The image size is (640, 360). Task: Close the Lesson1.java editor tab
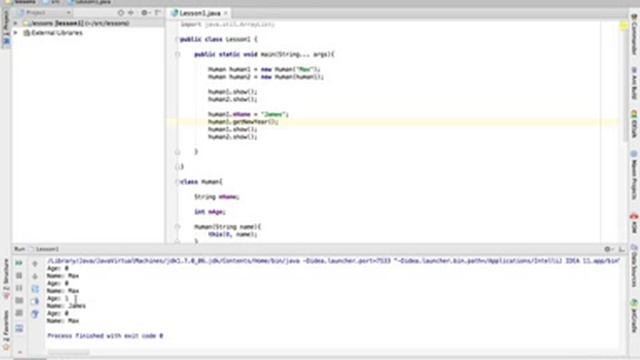point(225,13)
